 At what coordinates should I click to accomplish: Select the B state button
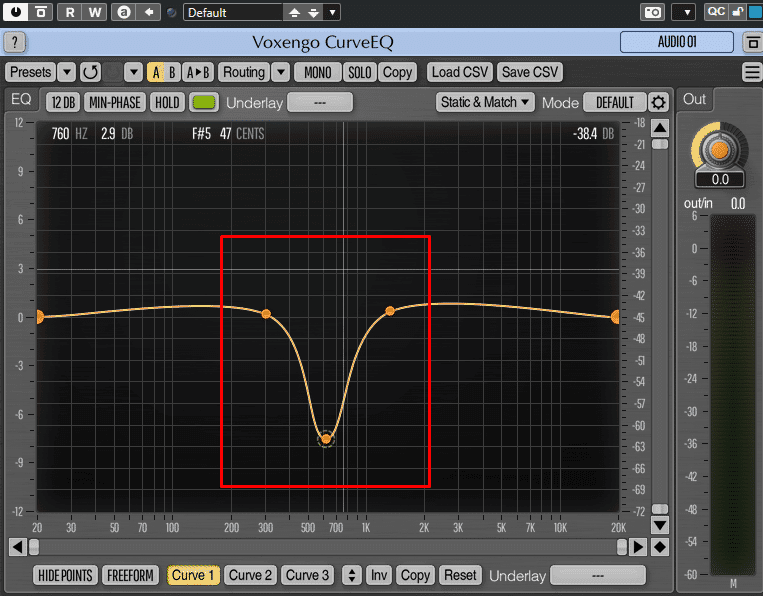172,72
